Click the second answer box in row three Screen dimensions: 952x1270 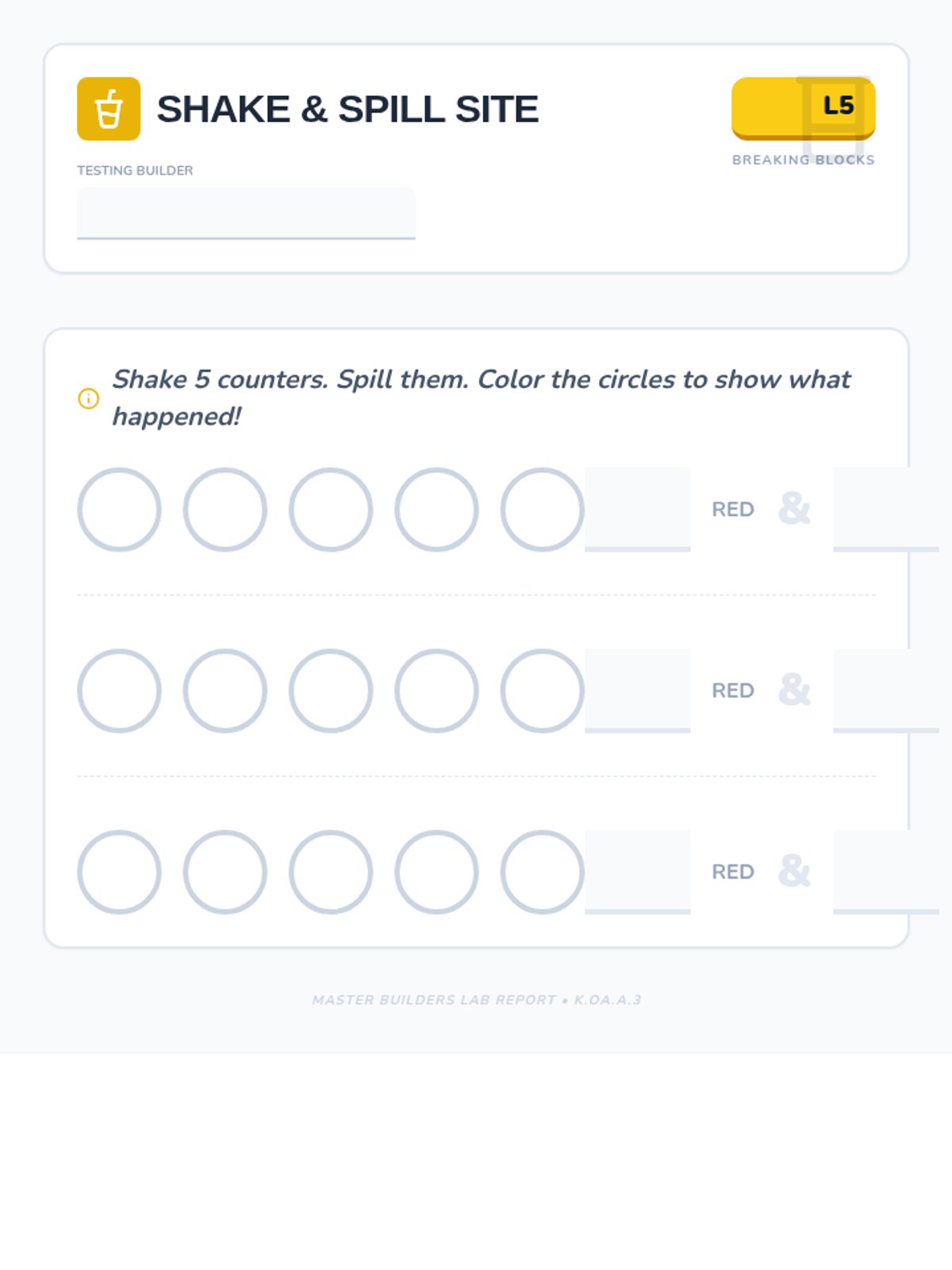(x=885, y=872)
